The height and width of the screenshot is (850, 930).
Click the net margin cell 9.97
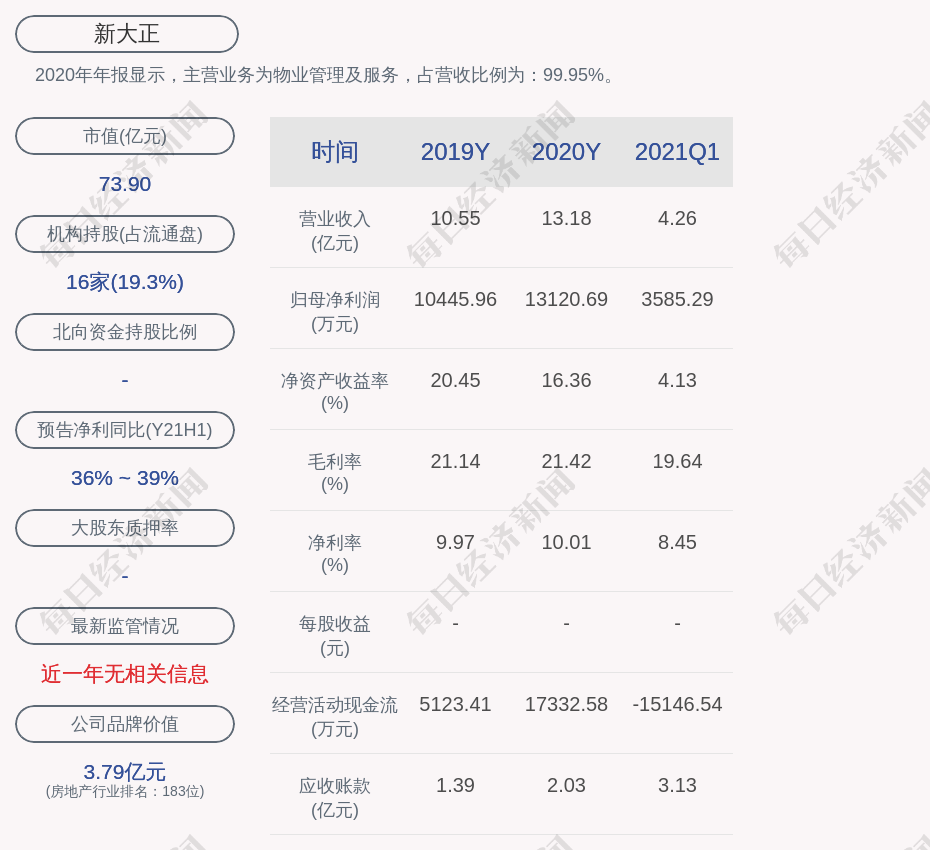click(455, 542)
